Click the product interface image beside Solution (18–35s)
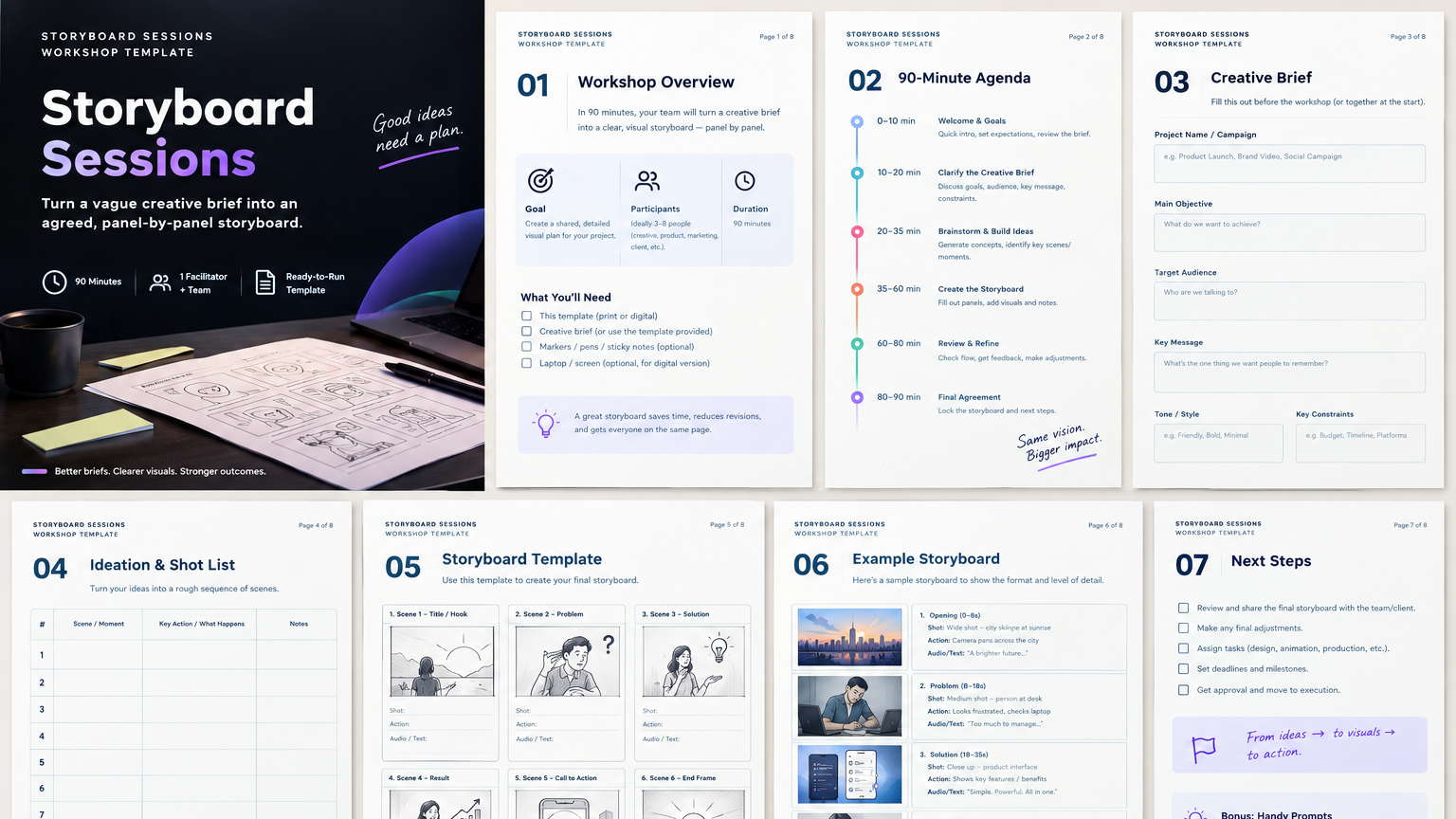Screen dimensions: 1456x819 pos(850,774)
